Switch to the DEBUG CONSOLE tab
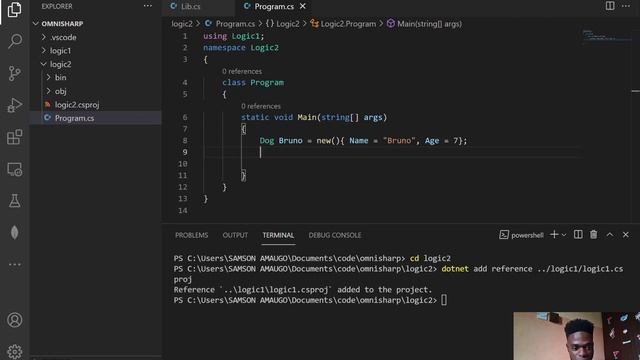Screen dimensions: 640x360 click(x=335, y=235)
